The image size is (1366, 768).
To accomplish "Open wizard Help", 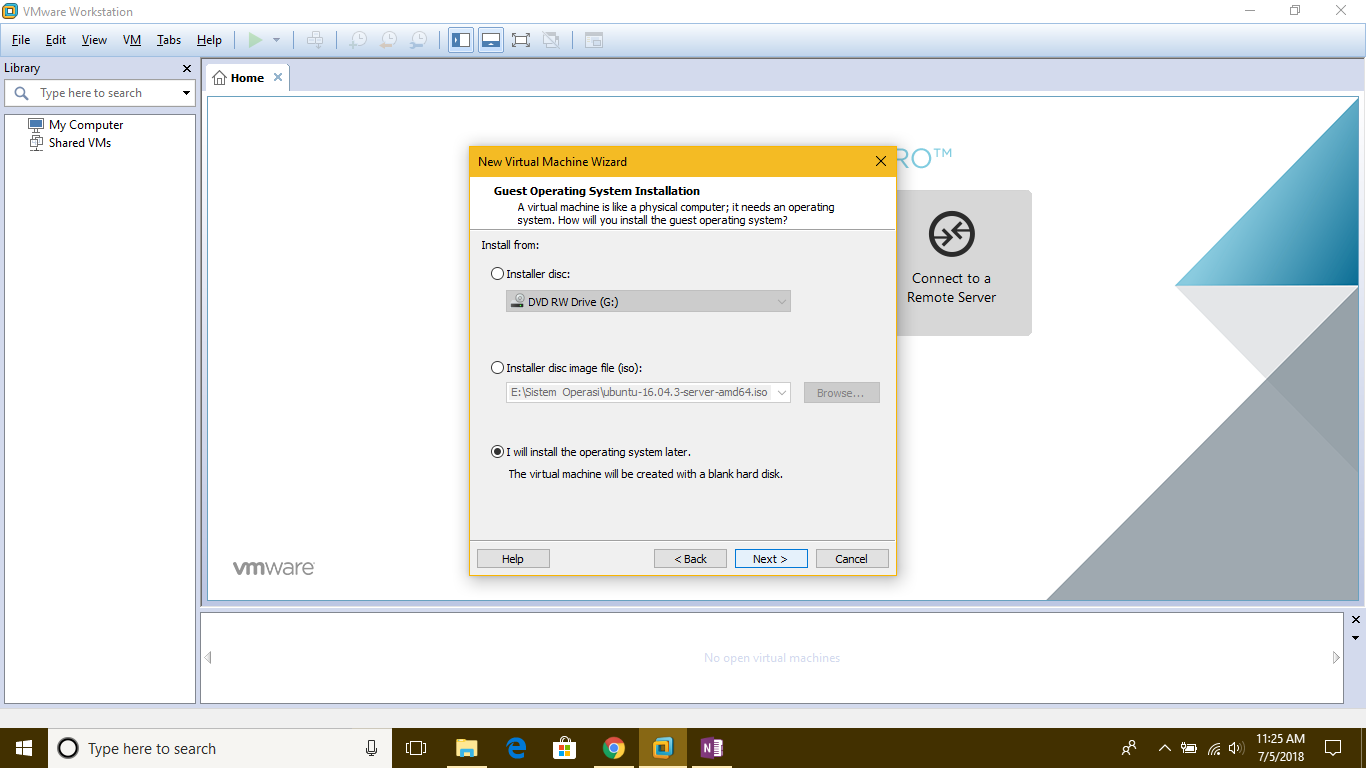I will (513, 558).
